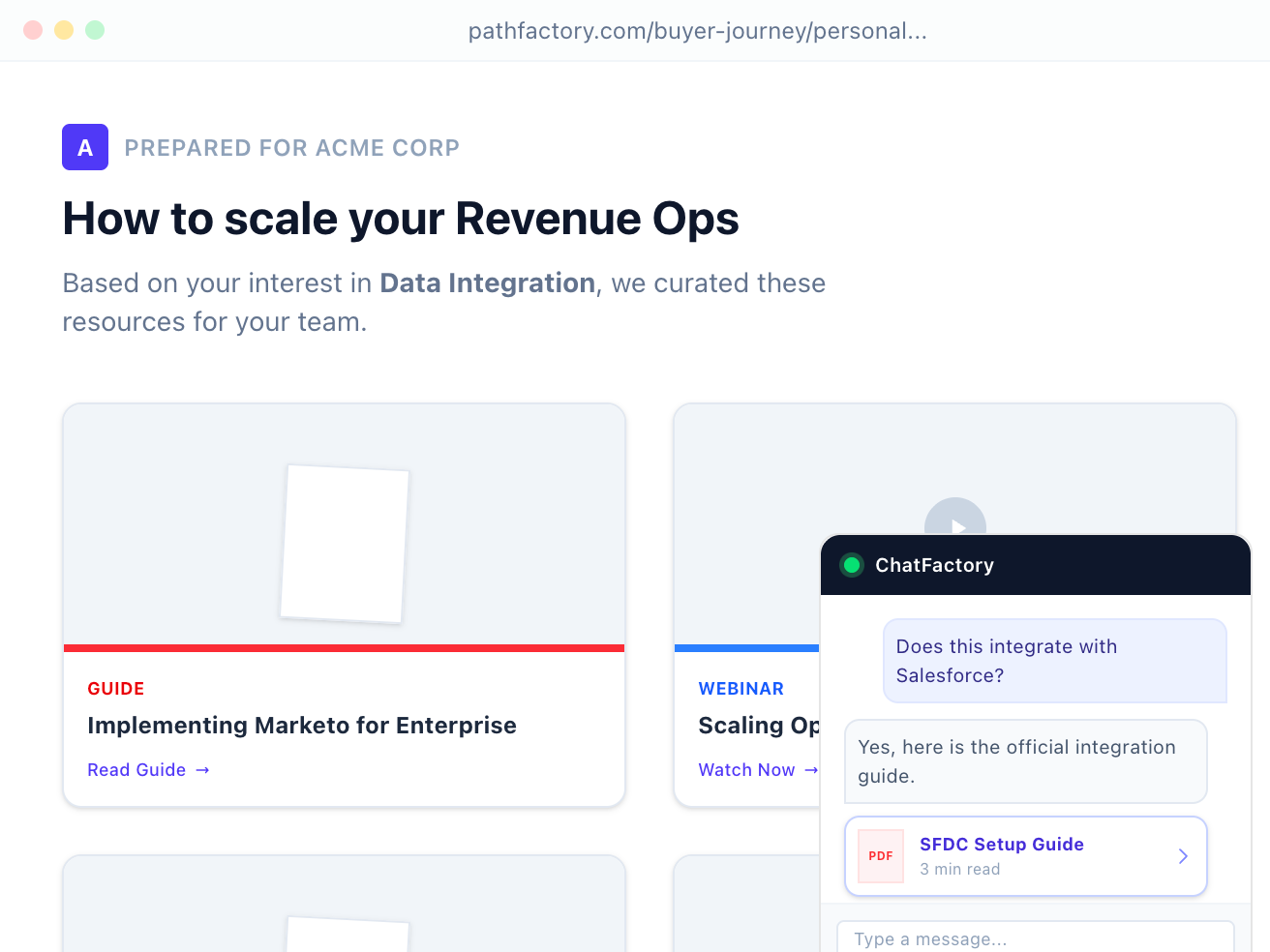The height and width of the screenshot is (952, 1270).
Task: Collapse the ChatFactory chat header
Action: (1034, 565)
